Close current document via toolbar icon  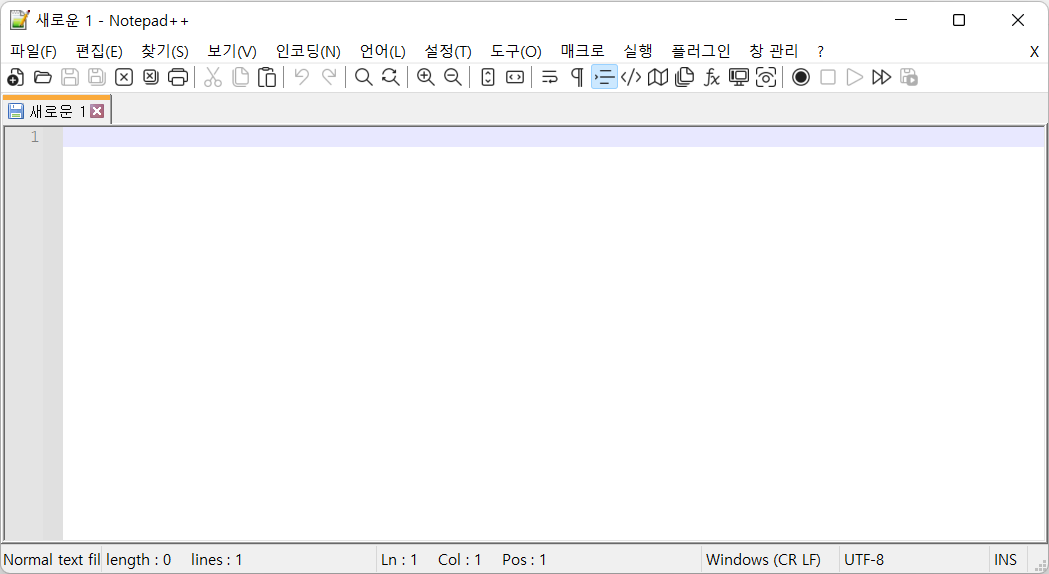coord(124,78)
